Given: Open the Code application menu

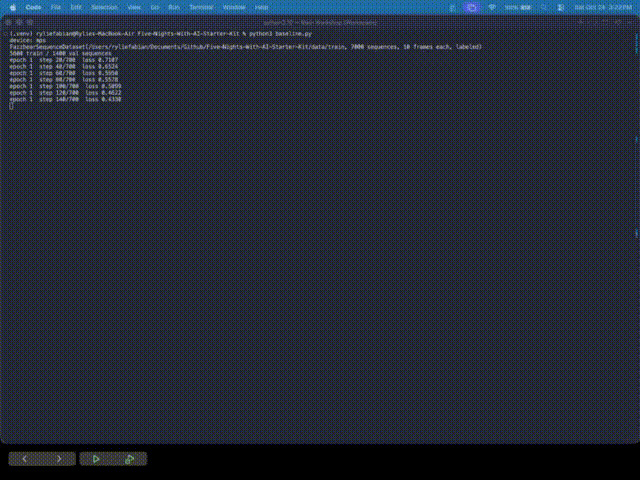Looking at the screenshot, I should [33, 7].
